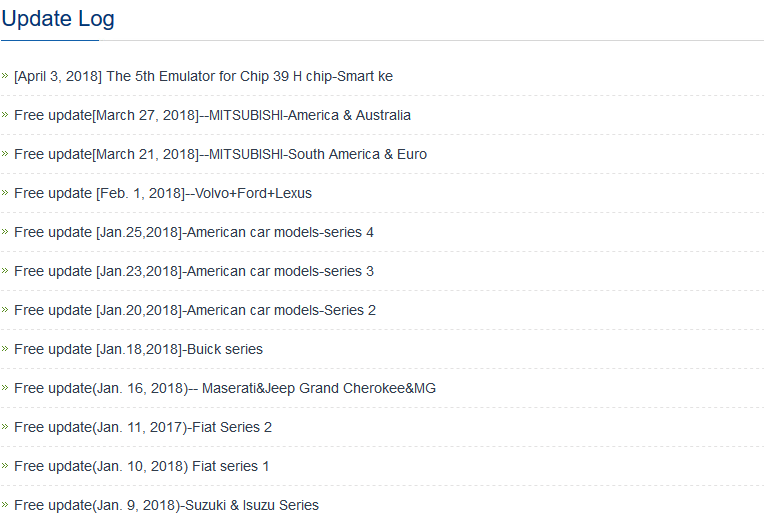This screenshot has height=522, width=764.
Task: Open the Fiat series 1 update
Action: point(141,466)
